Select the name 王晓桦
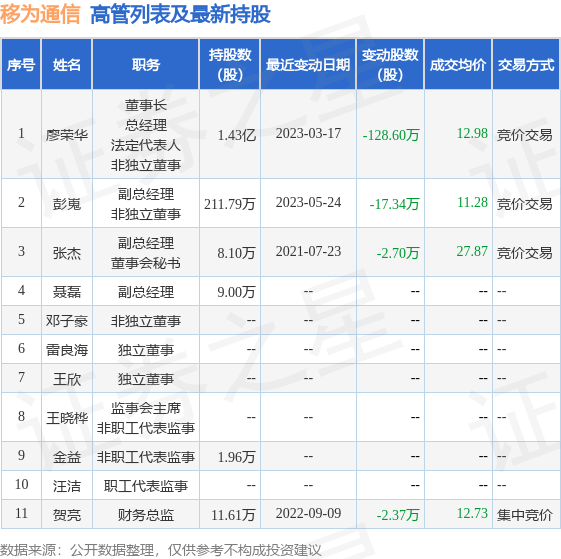Viewport: 561px width, 559px height. click(67, 418)
